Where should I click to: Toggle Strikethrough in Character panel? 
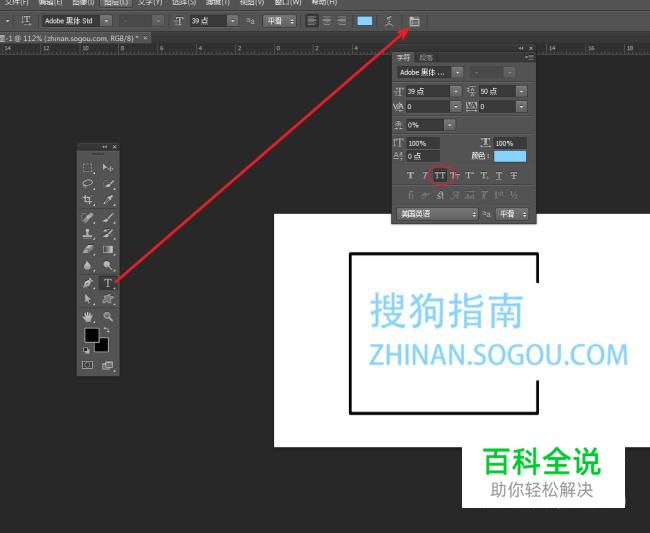coord(514,176)
